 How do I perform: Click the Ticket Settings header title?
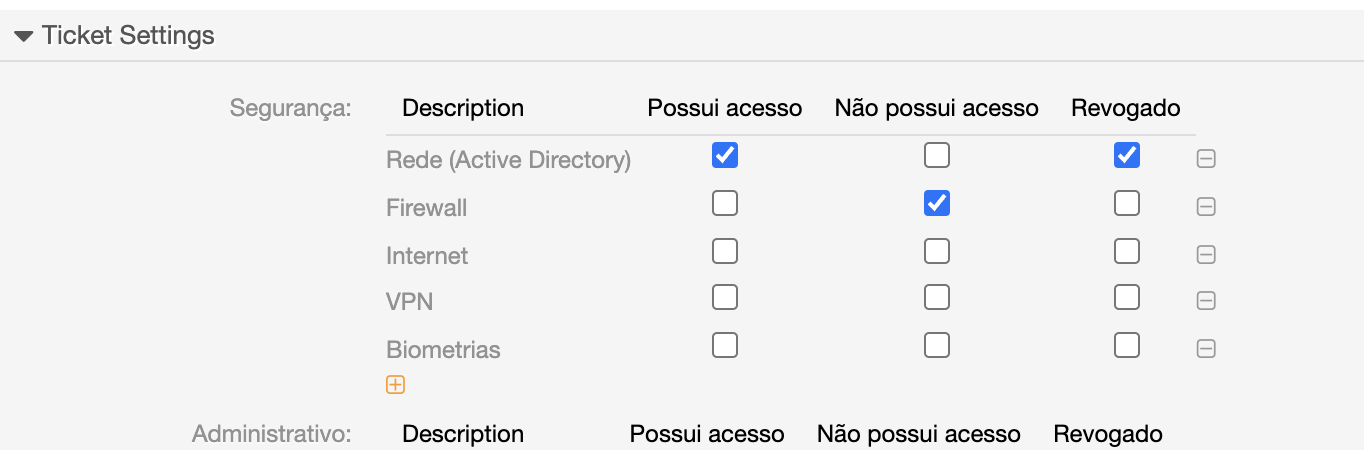[x=128, y=36]
